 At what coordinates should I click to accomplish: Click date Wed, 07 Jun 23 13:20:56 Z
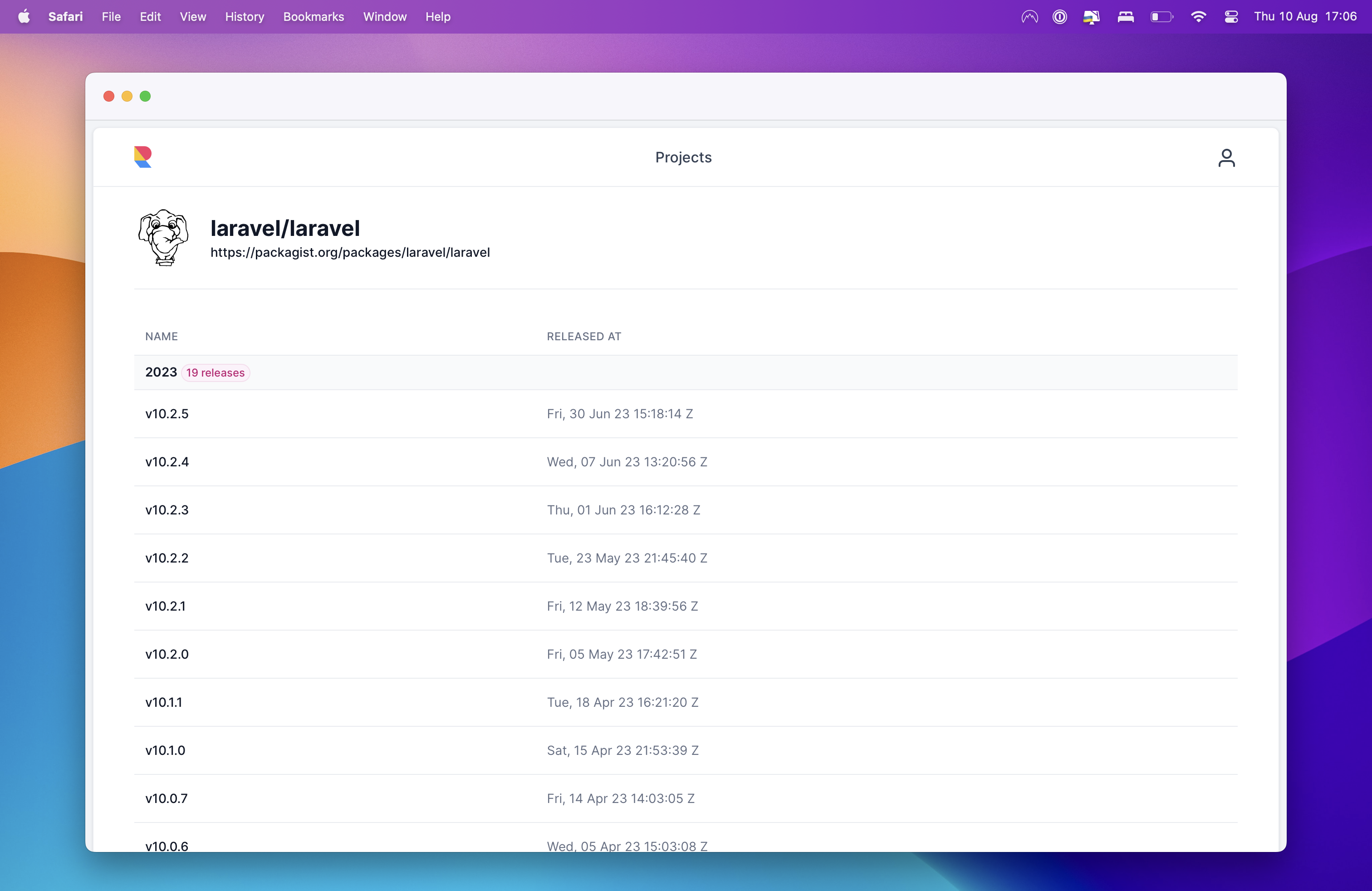627,462
